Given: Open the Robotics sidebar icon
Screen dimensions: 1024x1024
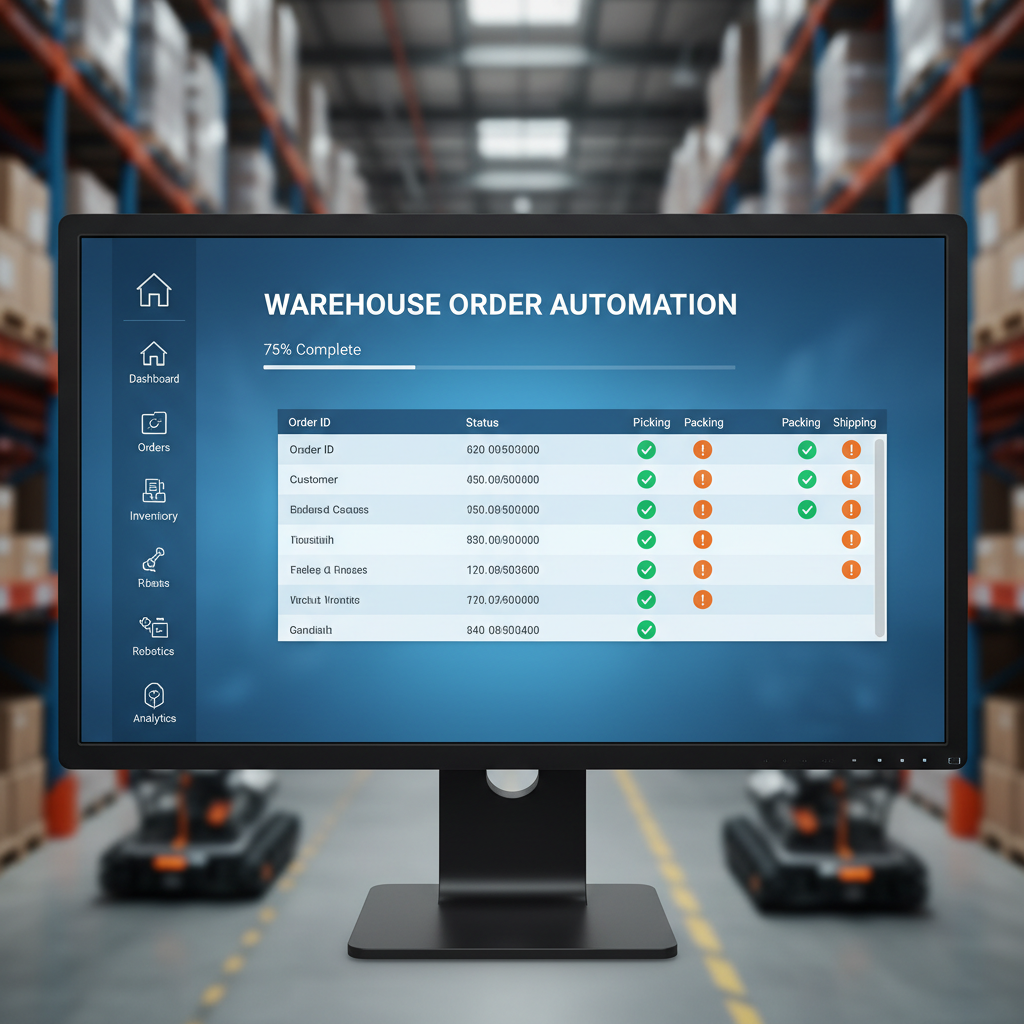Looking at the screenshot, I should [x=153, y=627].
